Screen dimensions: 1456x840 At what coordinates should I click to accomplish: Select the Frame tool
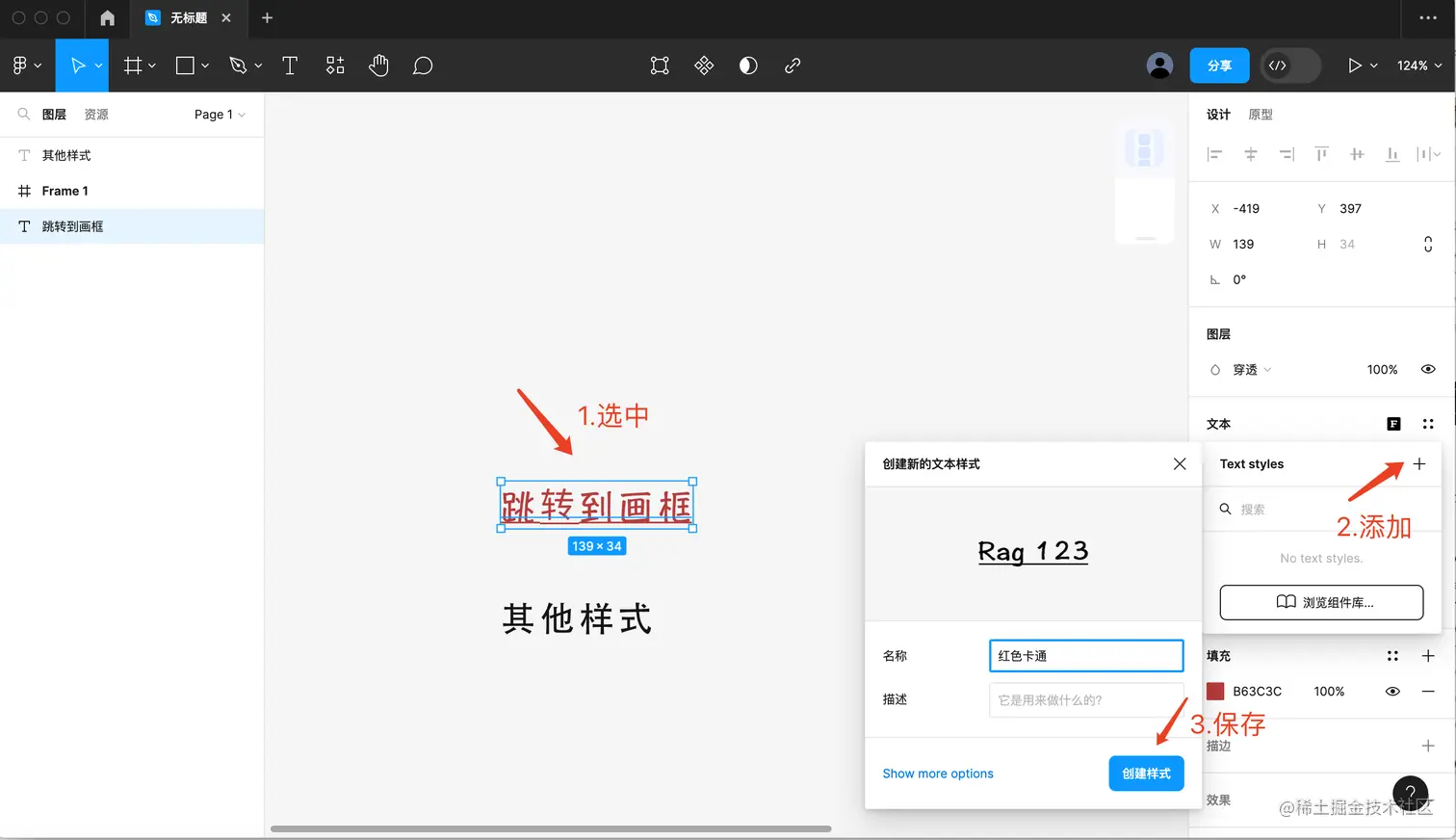133,66
